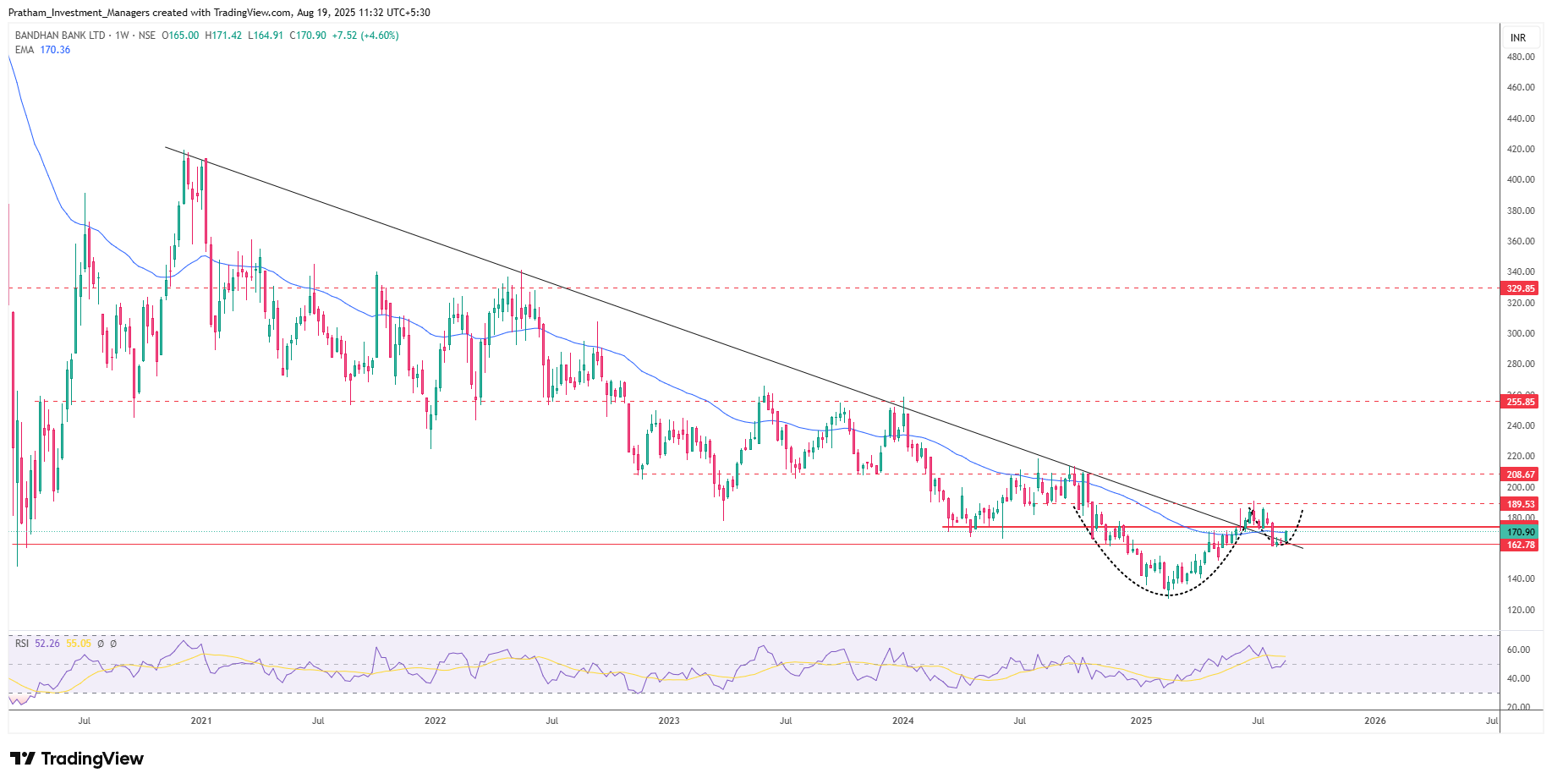Click the red 329.85 price label
Viewport: 1552px width, 784px height.
[1520, 288]
